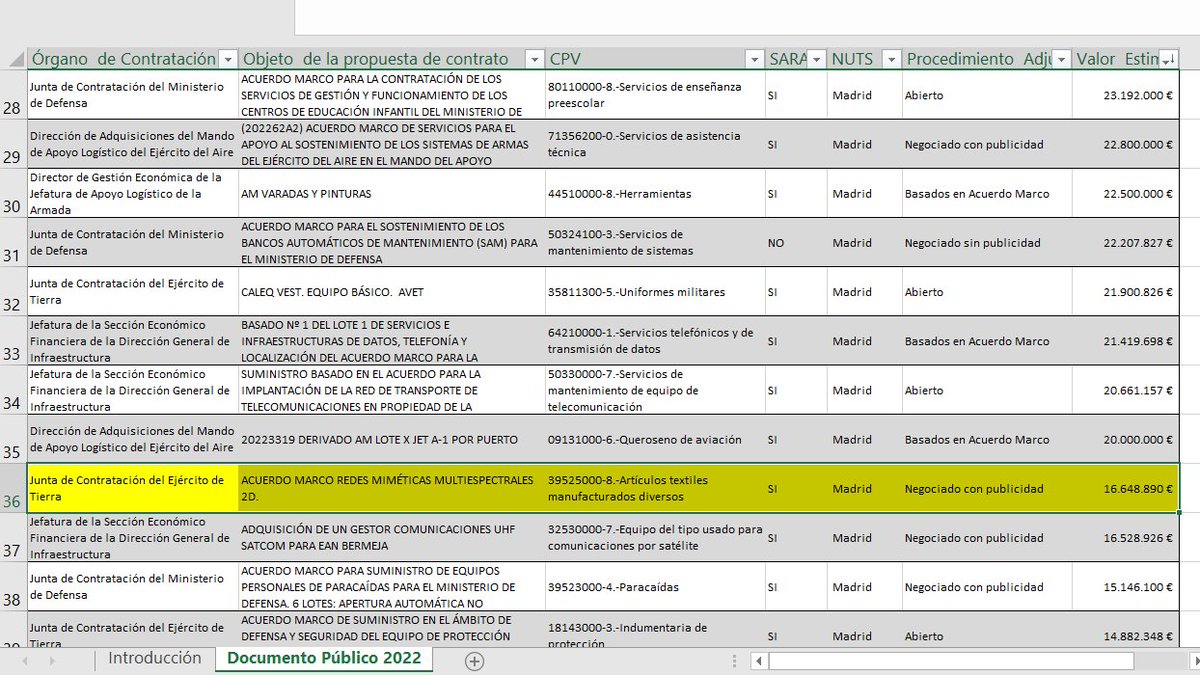
Task: Select row header 37
Action: 12,537
